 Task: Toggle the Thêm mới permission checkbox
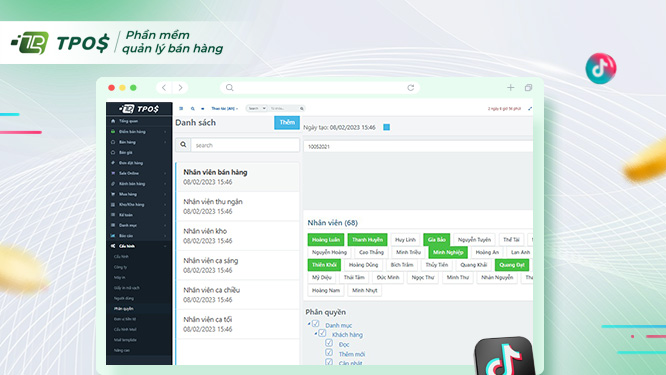point(329,352)
